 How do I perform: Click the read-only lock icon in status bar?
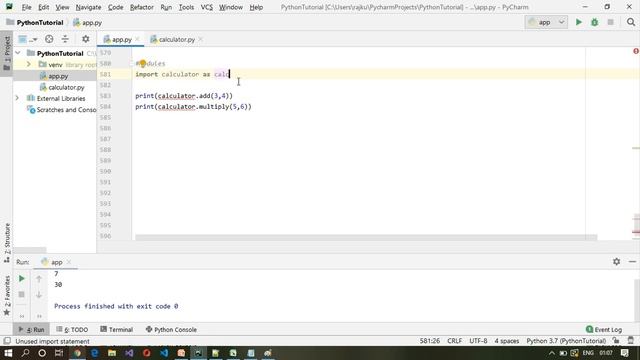pos(616,341)
